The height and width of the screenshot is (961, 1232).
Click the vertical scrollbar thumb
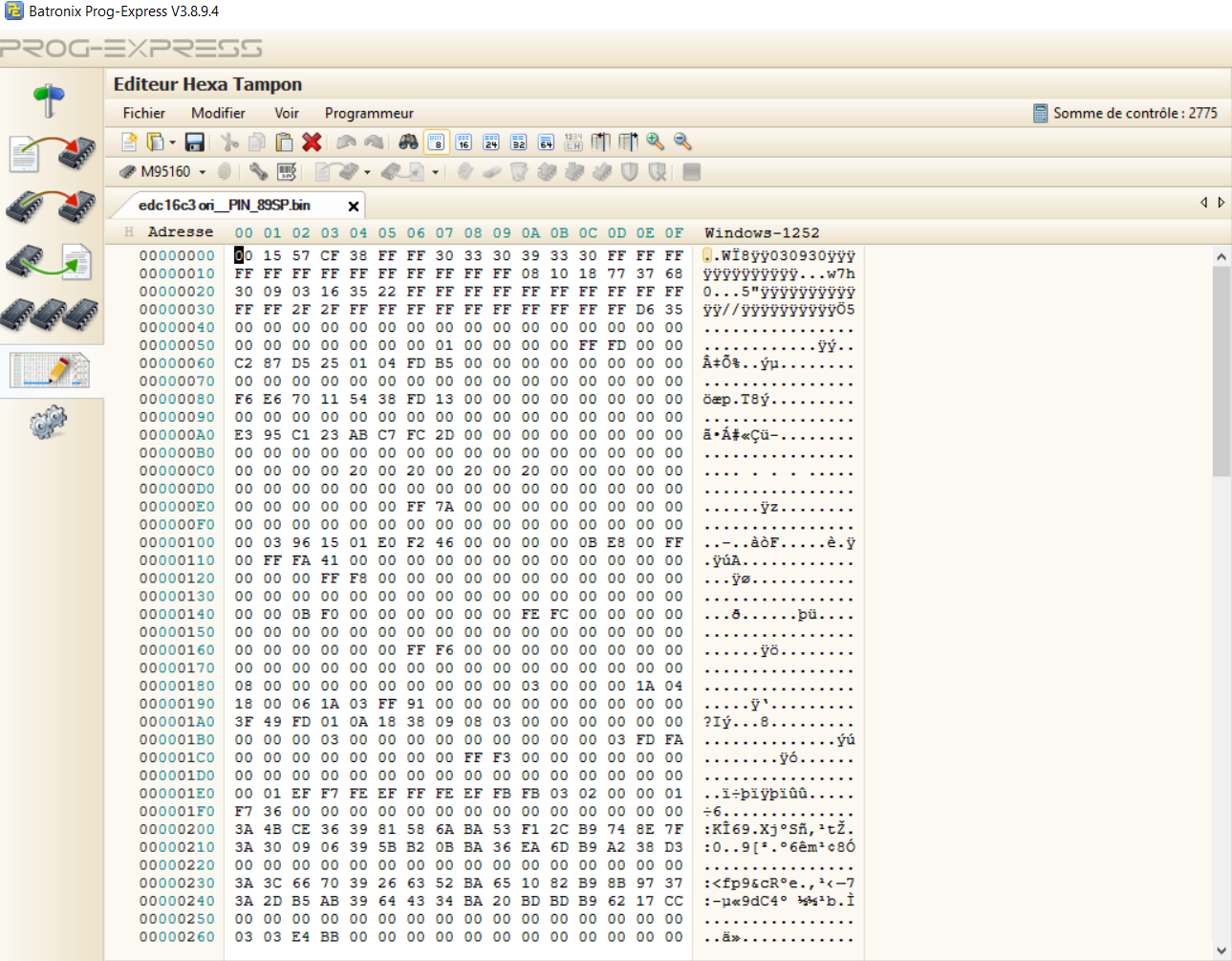[1221, 371]
